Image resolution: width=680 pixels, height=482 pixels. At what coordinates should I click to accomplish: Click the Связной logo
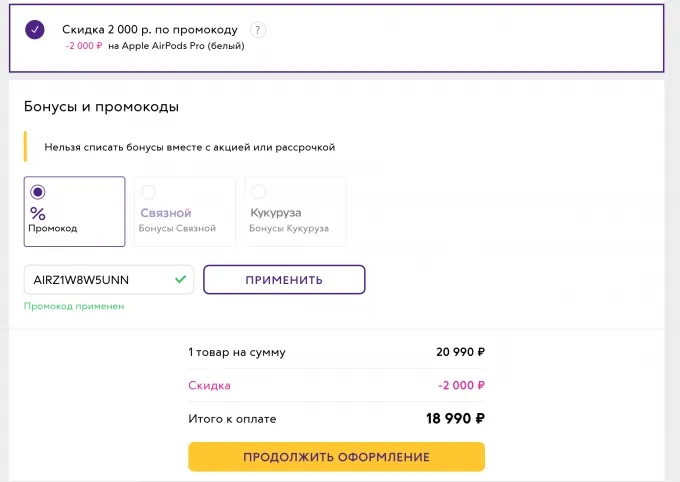point(165,213)
